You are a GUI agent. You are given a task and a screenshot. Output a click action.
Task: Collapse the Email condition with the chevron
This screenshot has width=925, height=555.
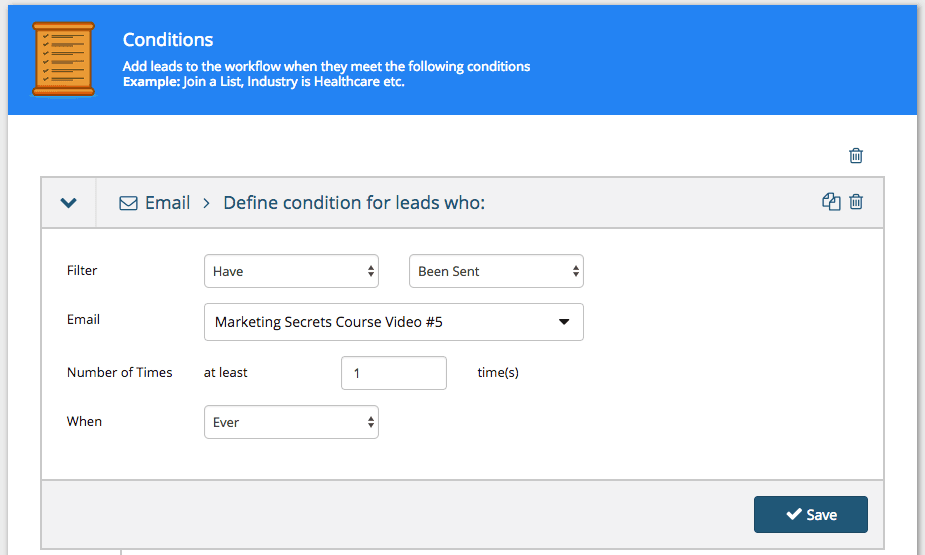[x=68, y=203]
